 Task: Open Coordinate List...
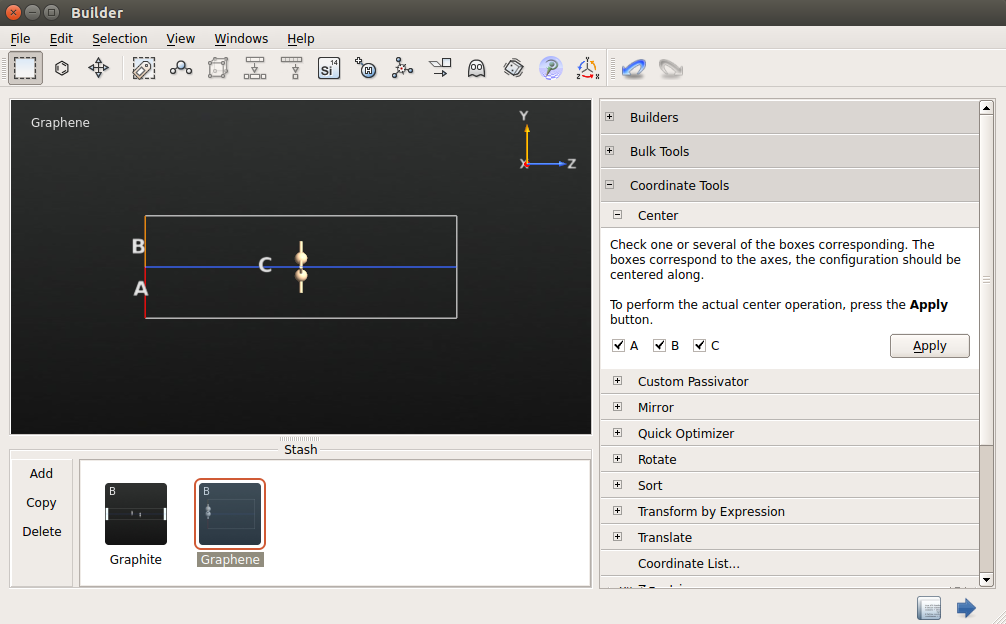tap(688, 564)
